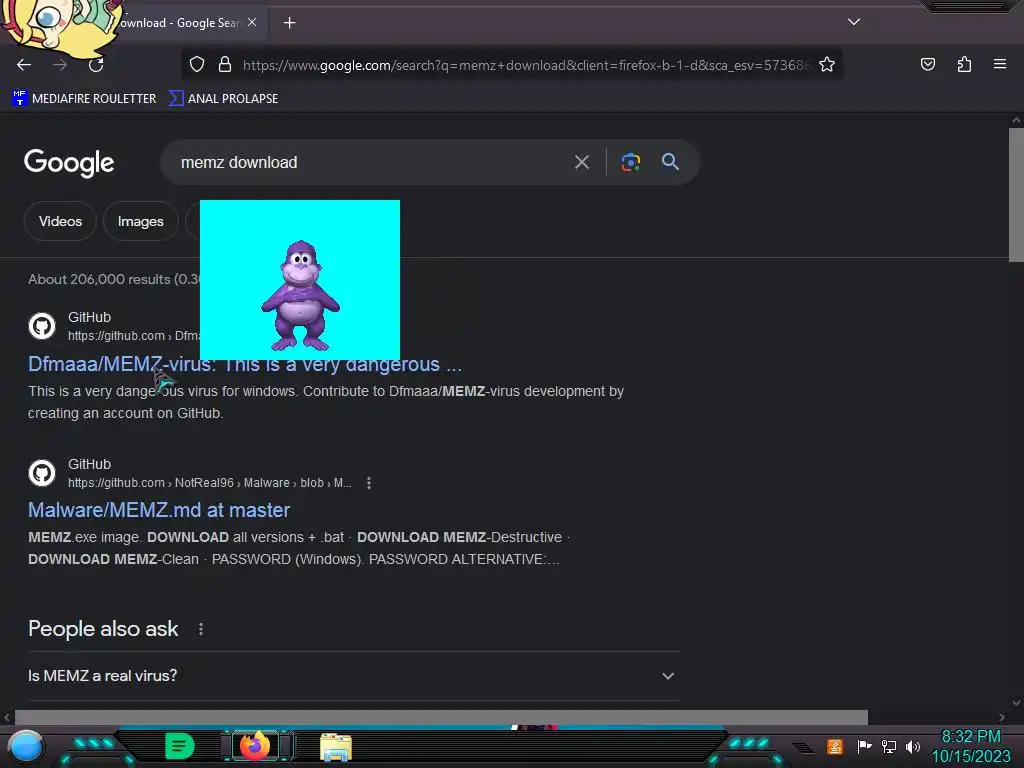Open the Firefox hamburger menu
The width and height of the screenshot is (1024, 768).
[1000, 64]
